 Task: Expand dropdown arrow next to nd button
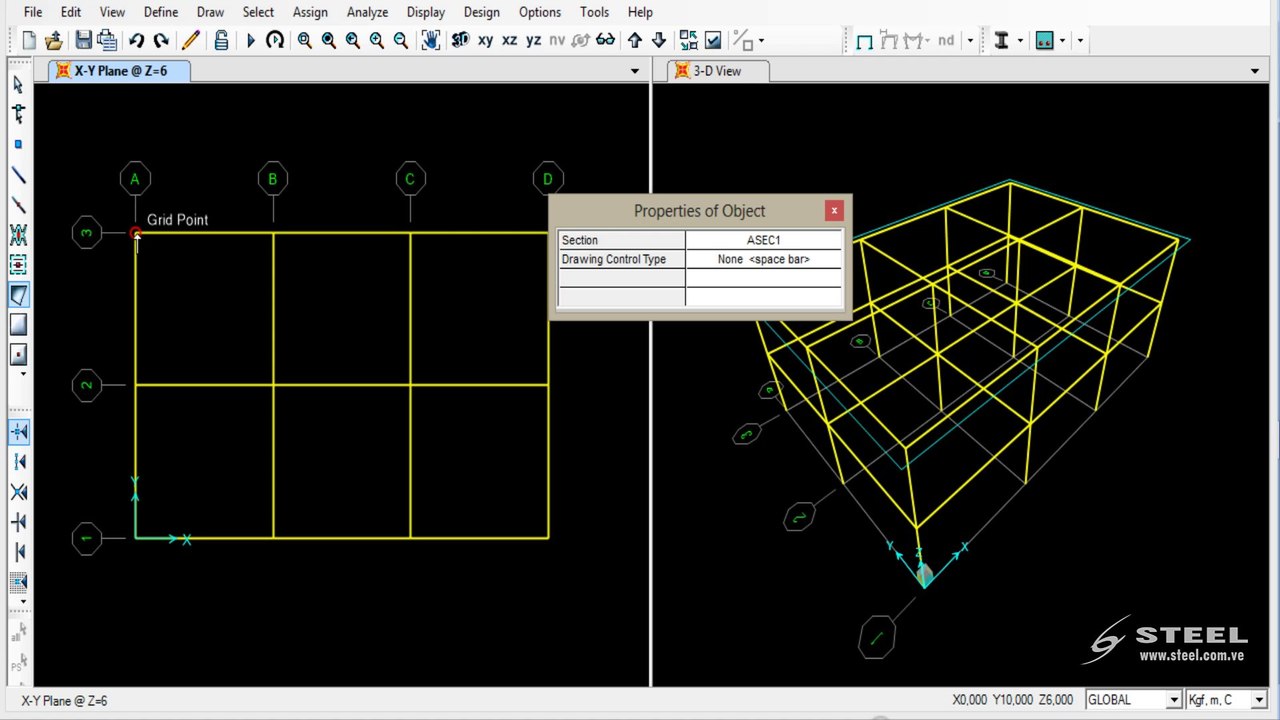(969, 41)
